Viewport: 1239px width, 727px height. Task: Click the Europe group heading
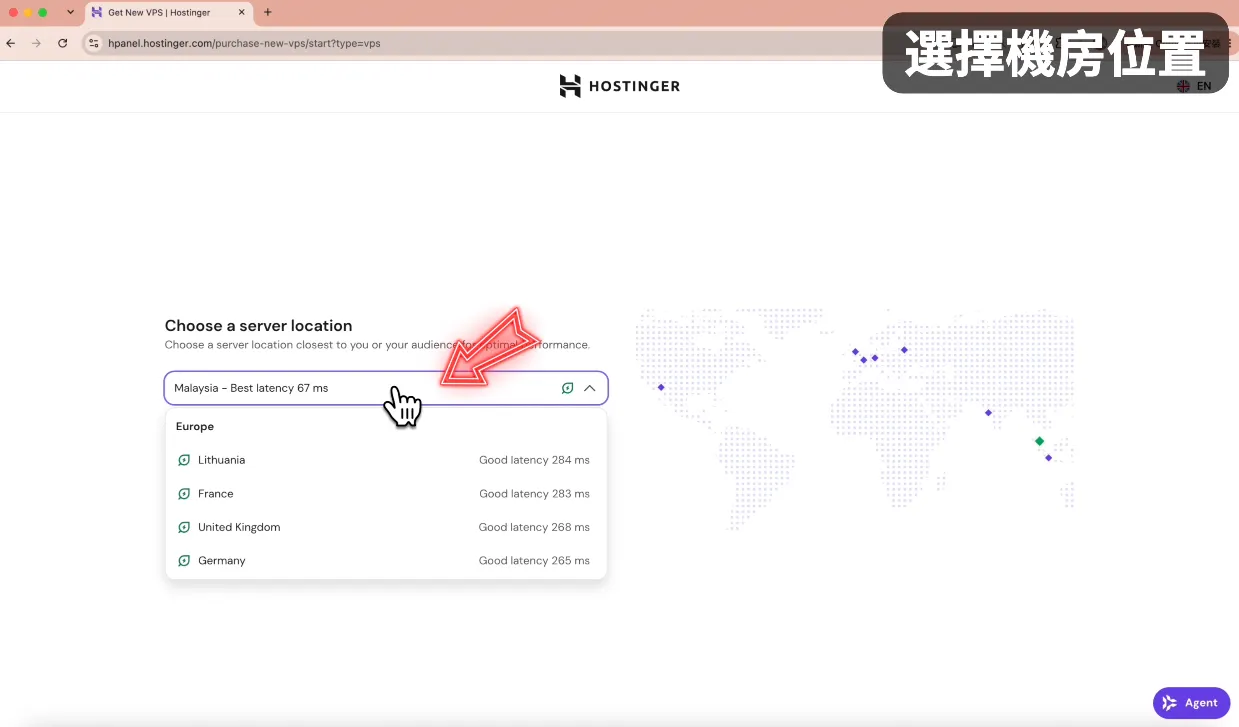195,426
